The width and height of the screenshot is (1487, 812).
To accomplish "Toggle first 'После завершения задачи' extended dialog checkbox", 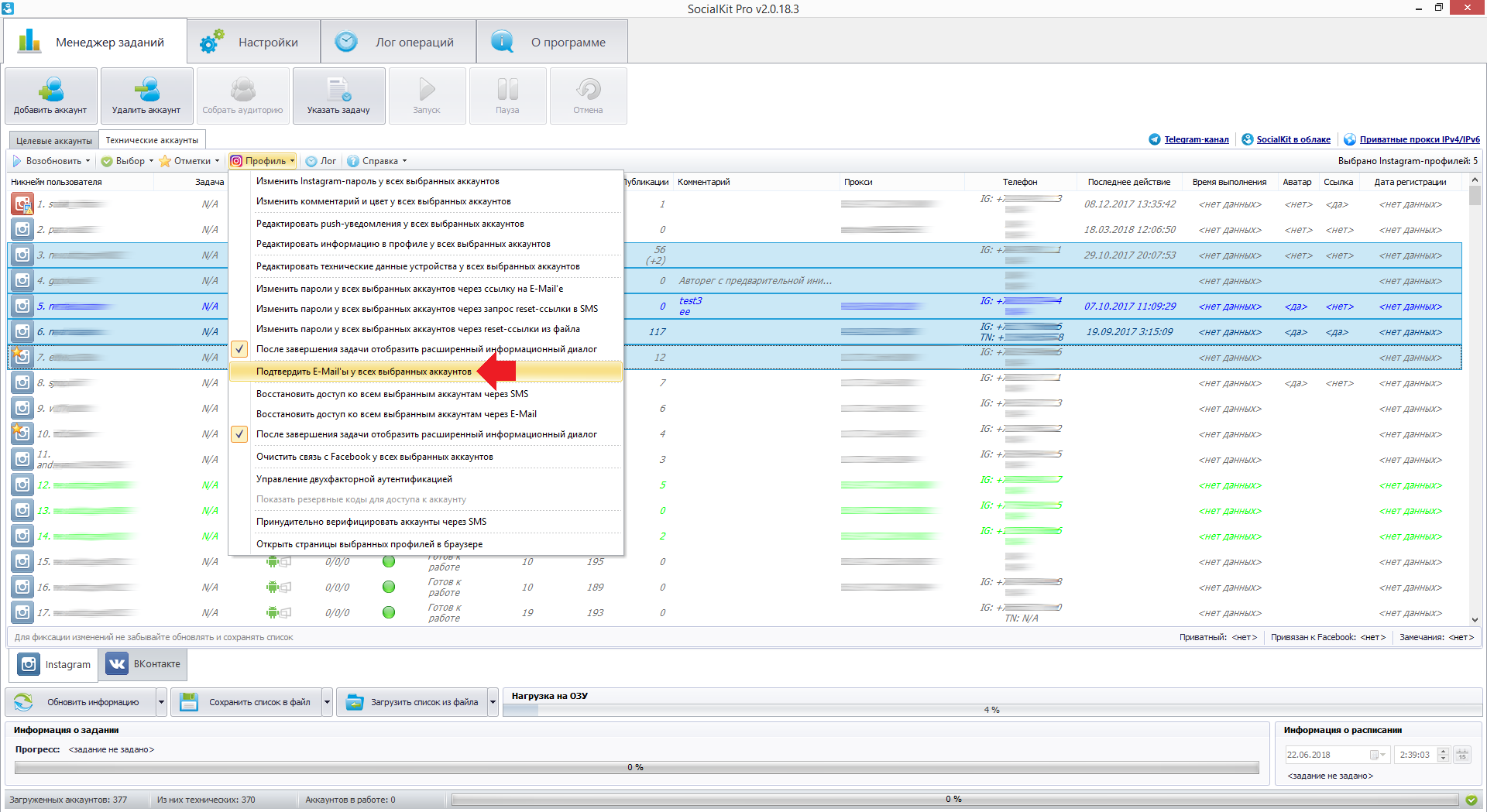I will pyautogui.click(x=239, y=349).
